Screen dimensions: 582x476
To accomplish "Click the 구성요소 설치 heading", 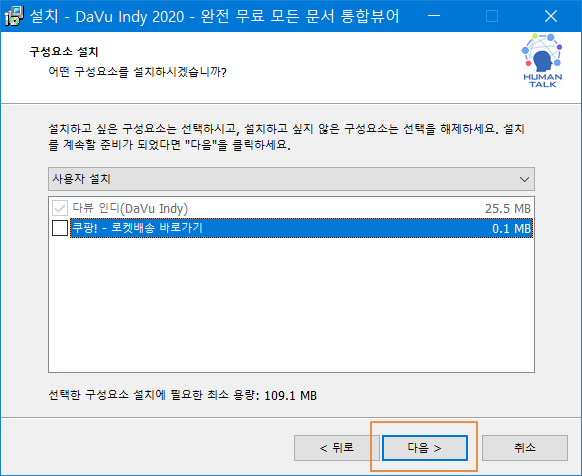I will (64, 52).
